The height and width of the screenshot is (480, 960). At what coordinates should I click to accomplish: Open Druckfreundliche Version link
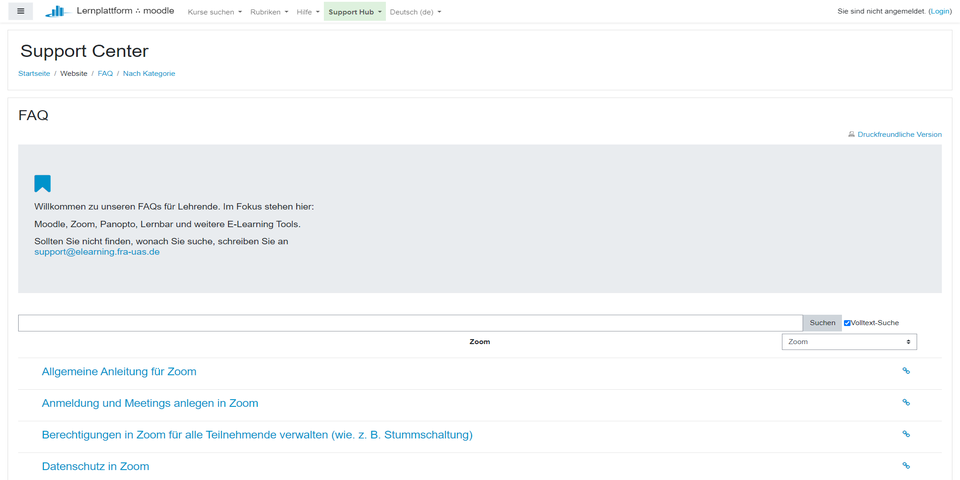[899, 134]
